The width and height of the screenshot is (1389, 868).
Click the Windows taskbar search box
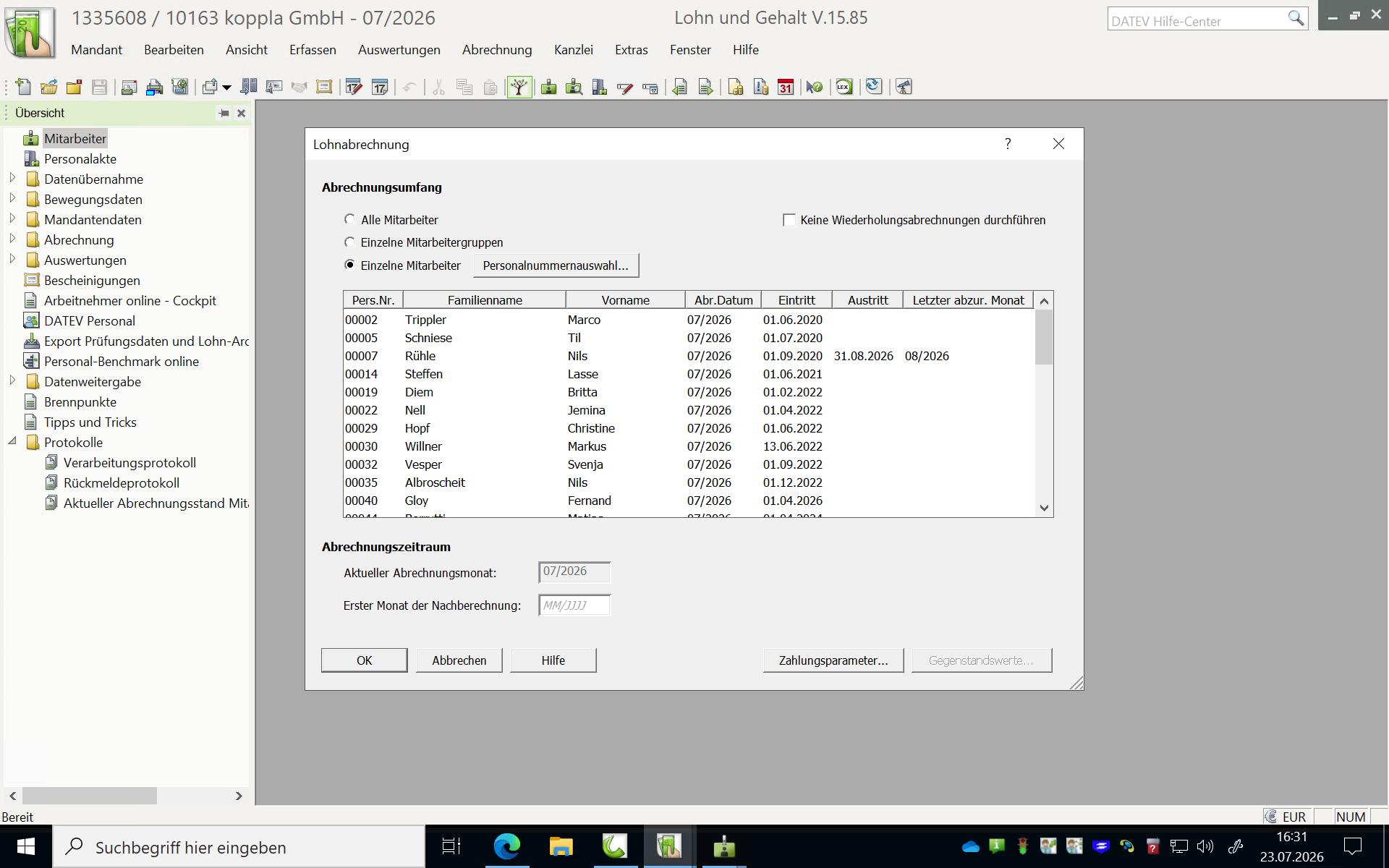pyautogui.click(x=239, y=847)
